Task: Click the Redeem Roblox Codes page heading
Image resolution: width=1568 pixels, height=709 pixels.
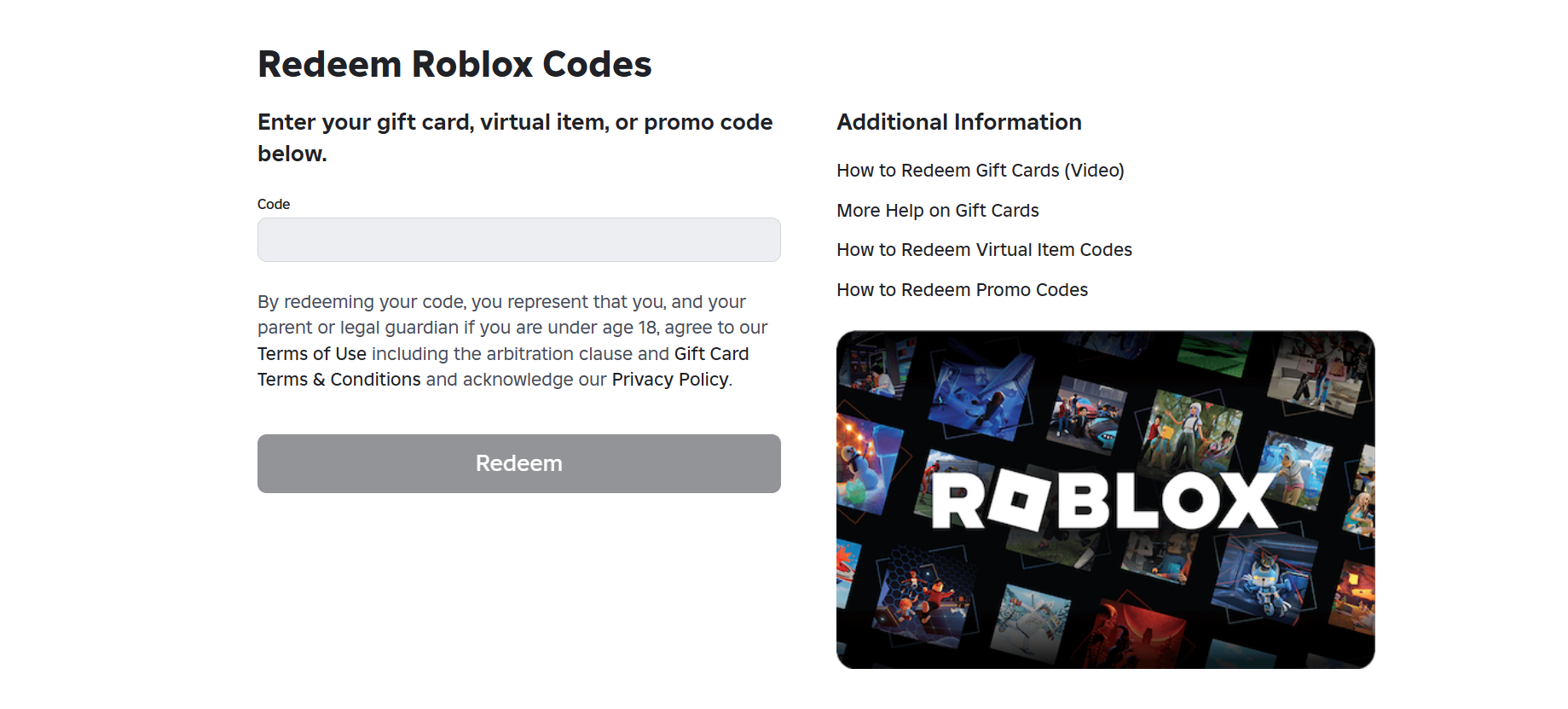Action: click(x=454, y=64)
